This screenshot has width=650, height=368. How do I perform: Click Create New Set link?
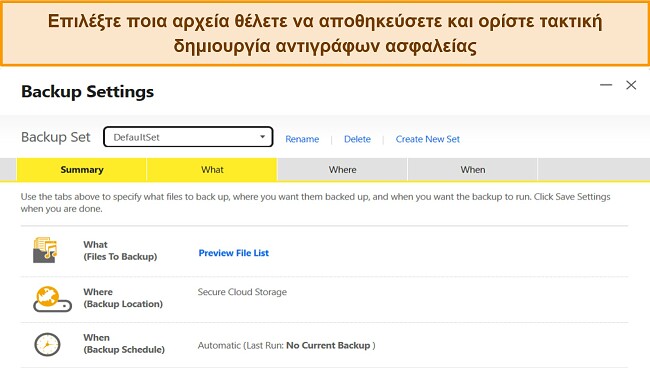428,139
